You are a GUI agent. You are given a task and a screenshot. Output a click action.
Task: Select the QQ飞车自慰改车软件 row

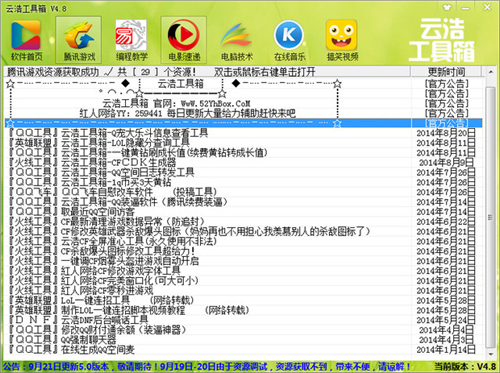point(243,192)
